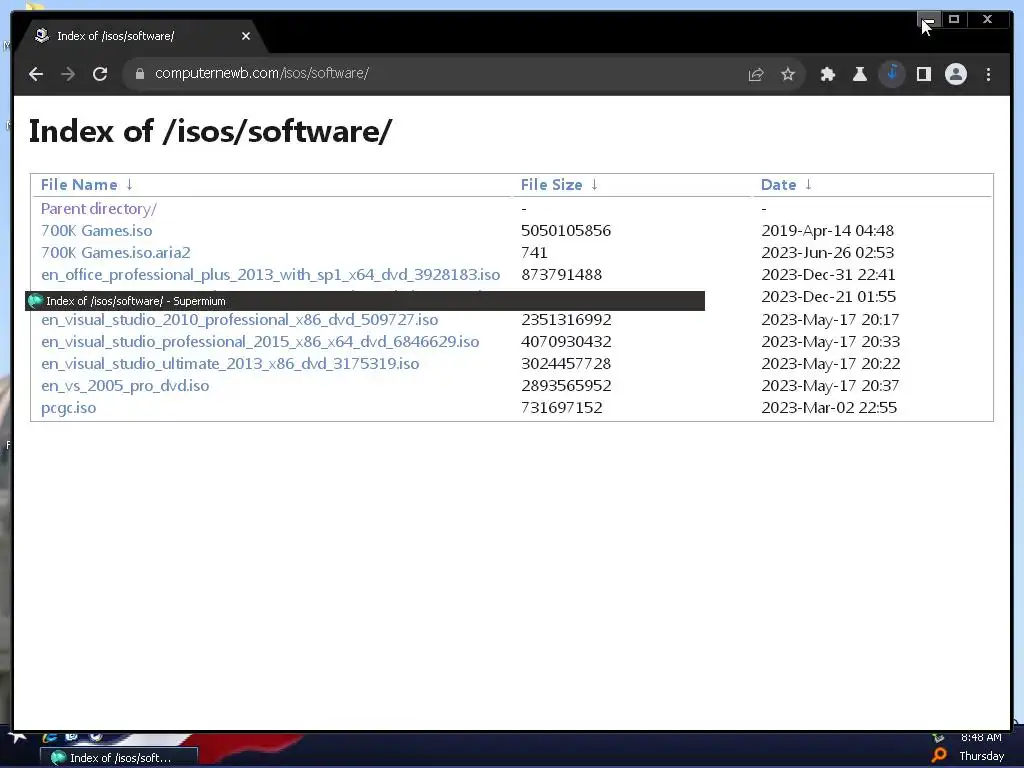This screenshot has height=768, width=1024.
Task: Sort by File Name column header
Action: (x=79, y=185)
